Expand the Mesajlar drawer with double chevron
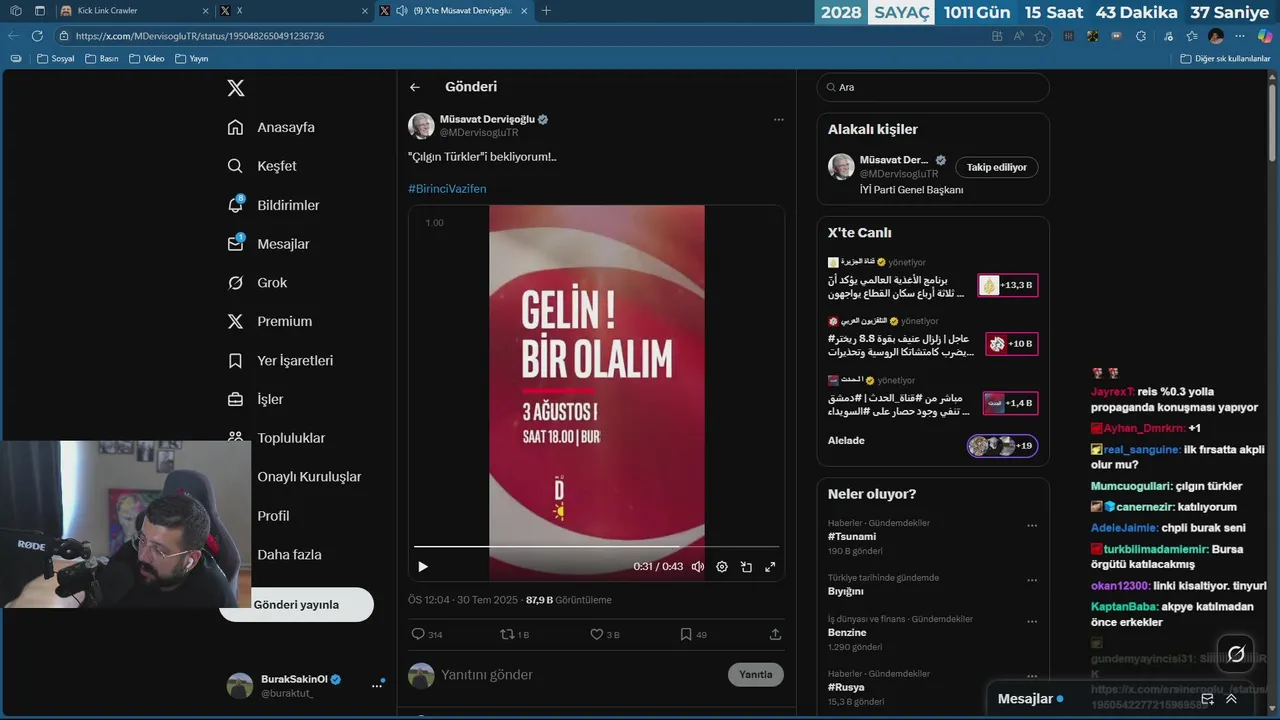Image resolution: width=1280 pixels, height=720 pixels. pyautogui.click(x=1231, y=699)
